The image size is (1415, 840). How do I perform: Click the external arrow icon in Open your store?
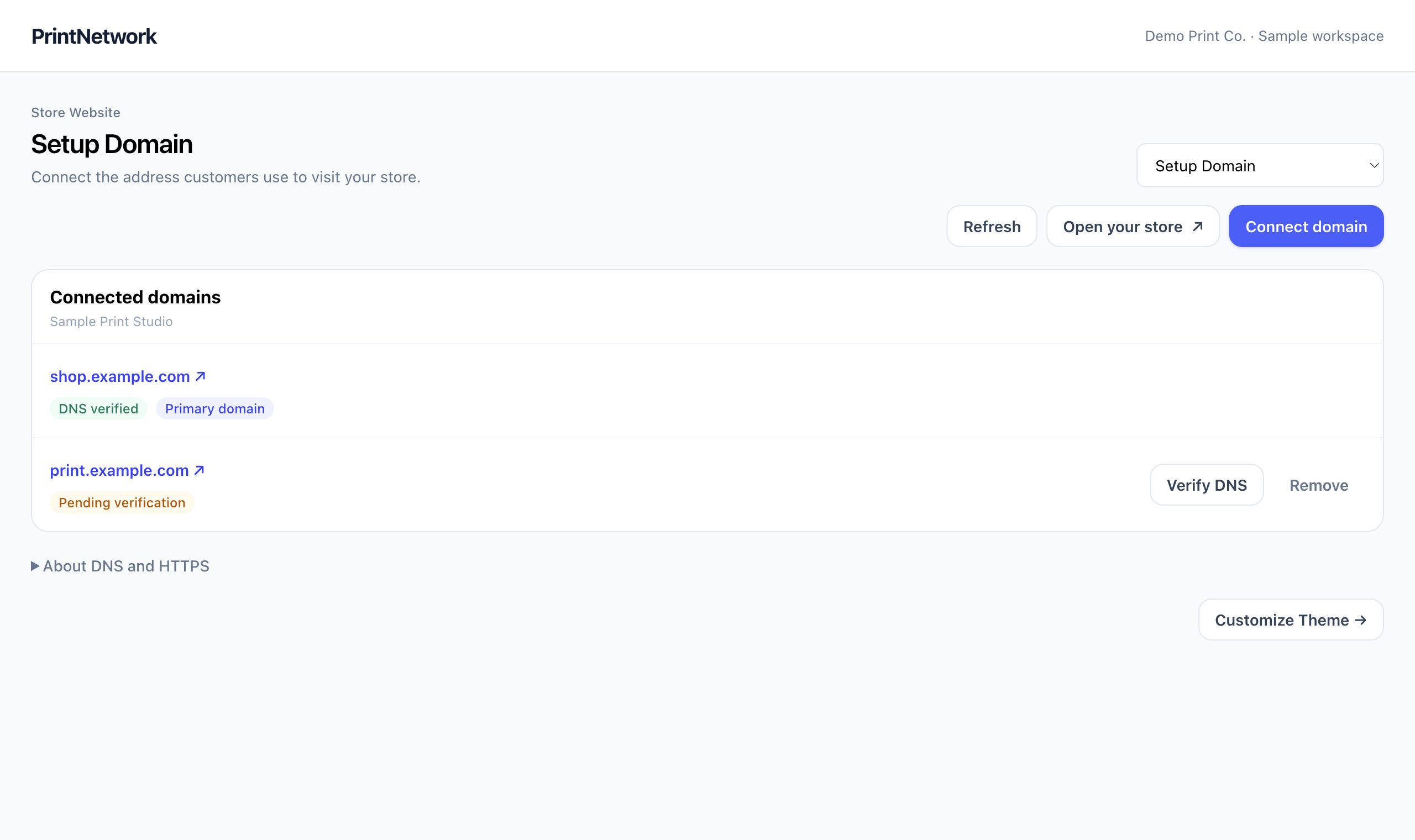1198,227
